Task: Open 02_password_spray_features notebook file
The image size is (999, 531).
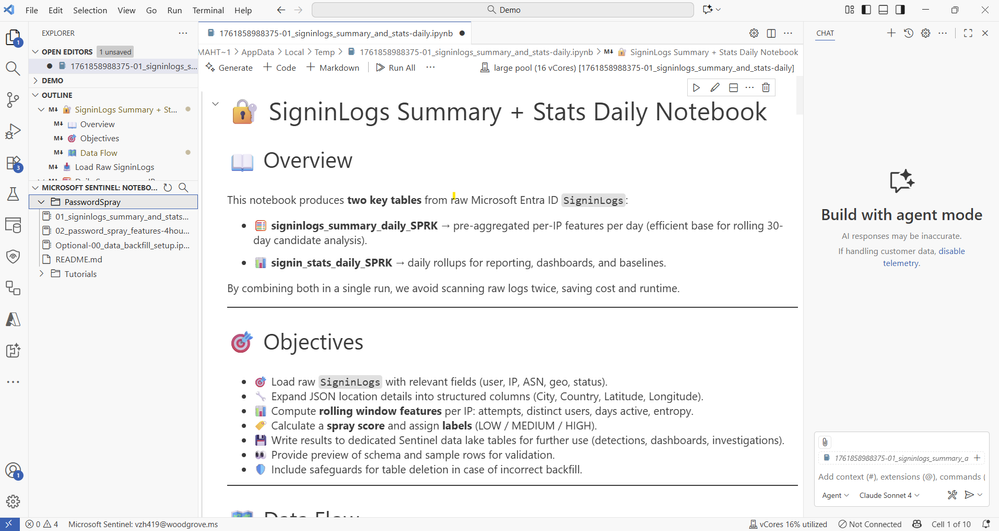Action: (115, 231)
